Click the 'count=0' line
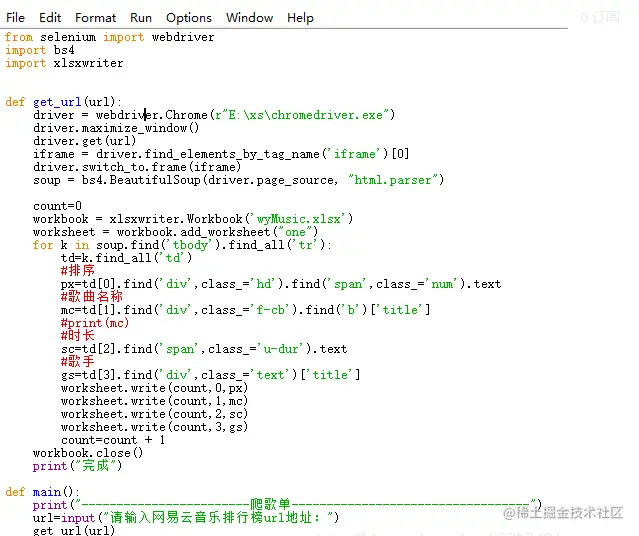This screenshot has width=639, height=536. click(x=57, y=206)
